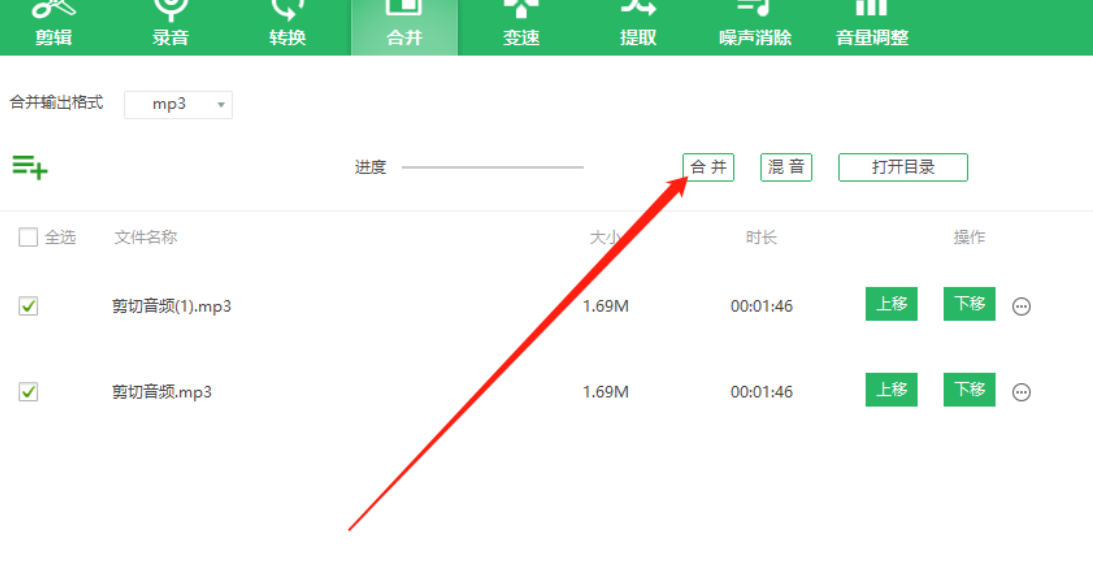Switch to 噪声消除 noise removal tab

(755, 26)
